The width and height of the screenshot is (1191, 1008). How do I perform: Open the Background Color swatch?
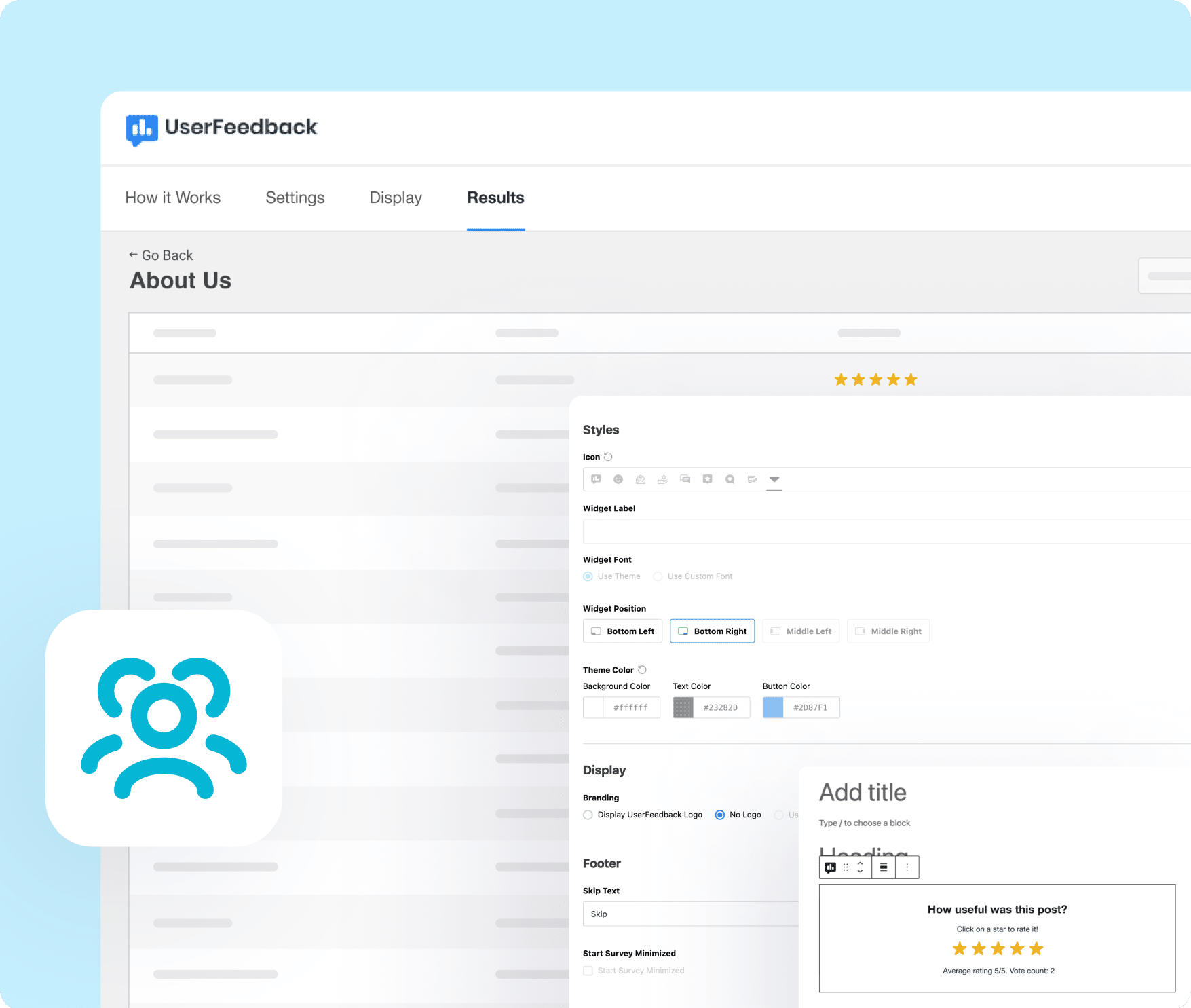pos(594,707)
